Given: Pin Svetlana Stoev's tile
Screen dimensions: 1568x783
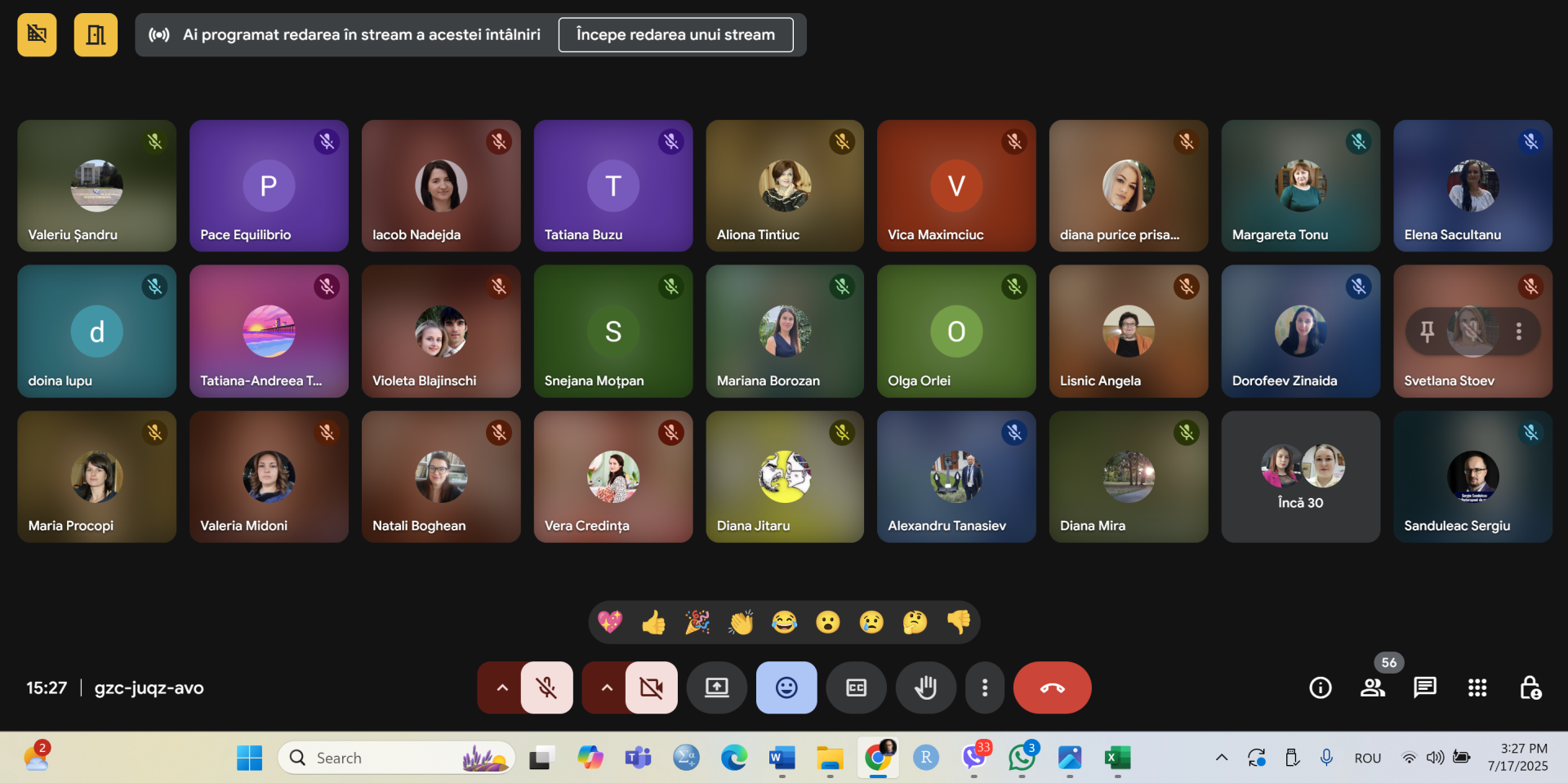Looking at the screenshot, I should (1427, 331).
